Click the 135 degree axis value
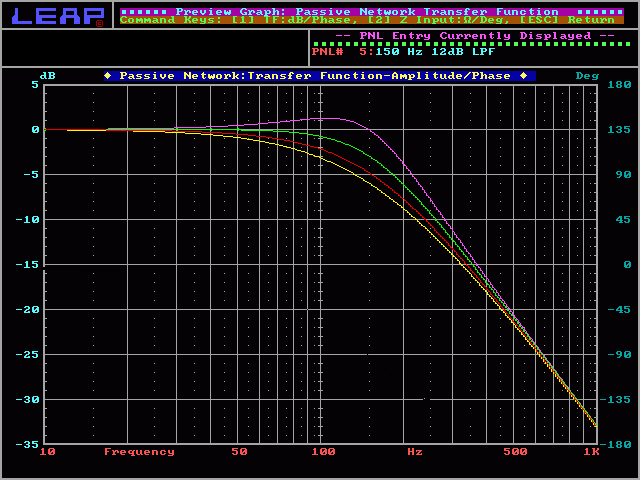The width and height of the screenshot is (640, 480). point(619,130)
